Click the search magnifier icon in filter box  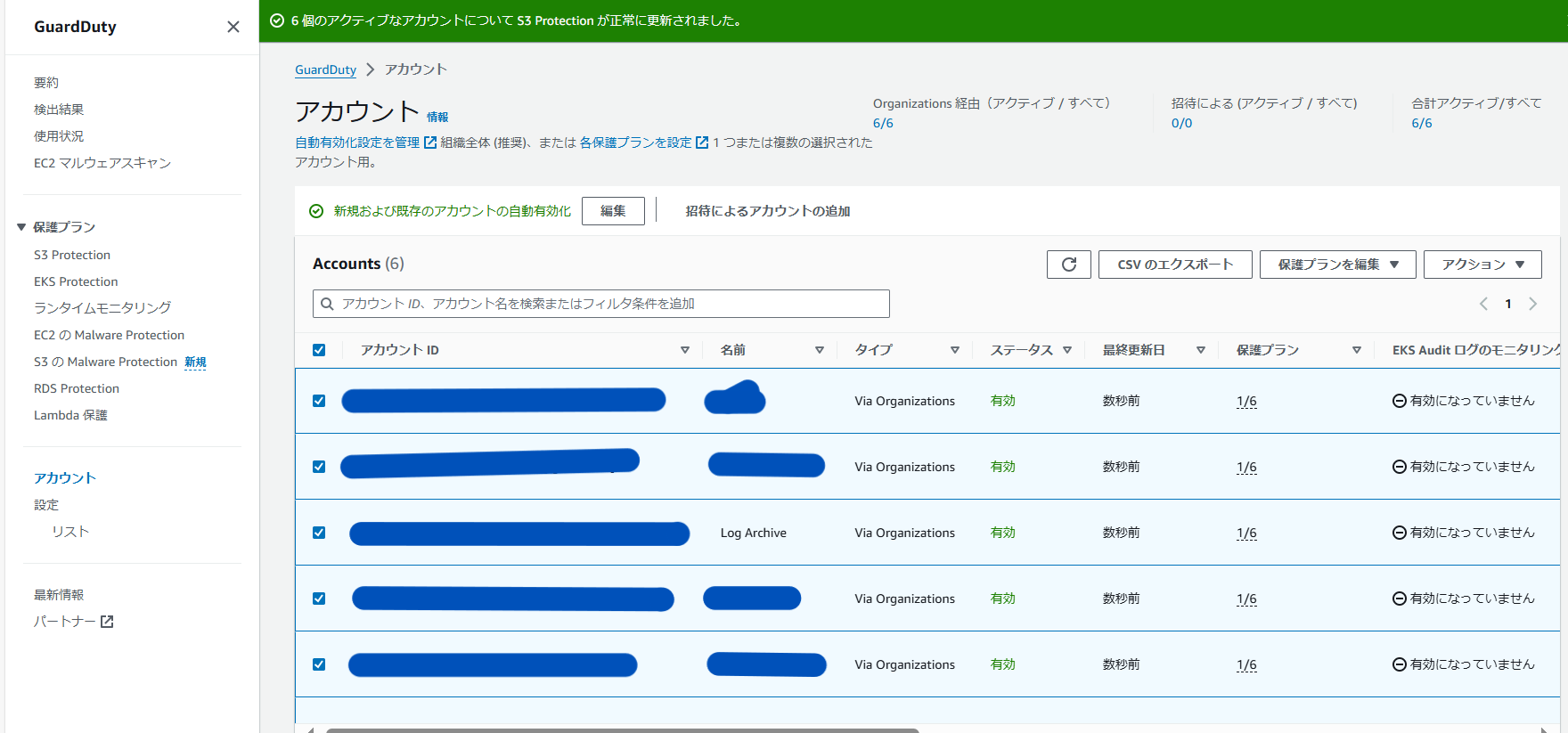(327, 304)
